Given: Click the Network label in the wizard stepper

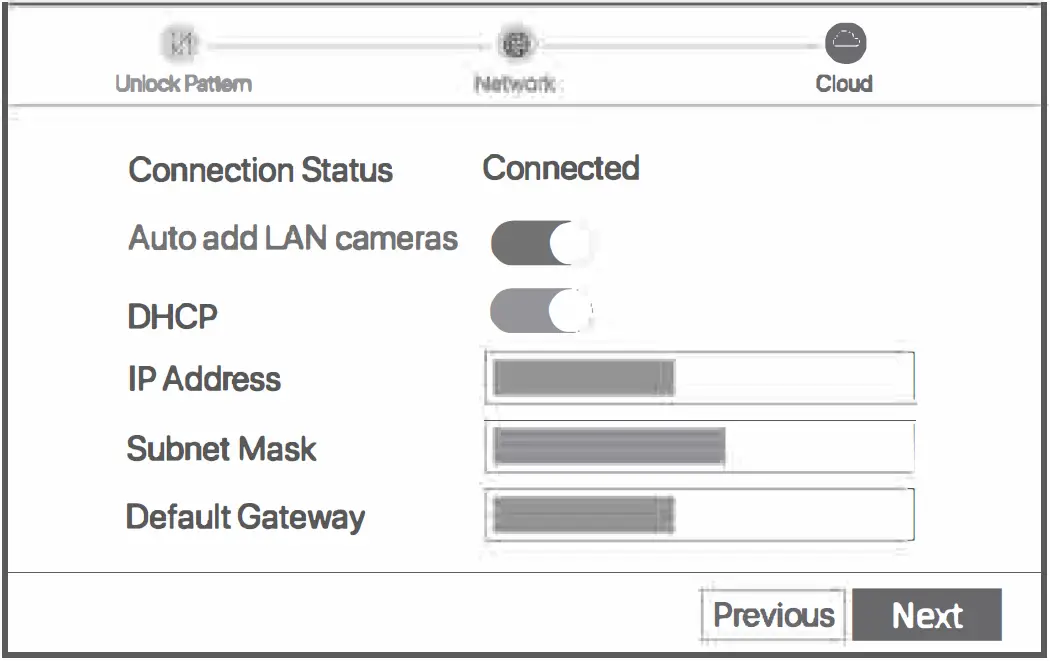Looking at the screenshot, I should tap(516, 84).
